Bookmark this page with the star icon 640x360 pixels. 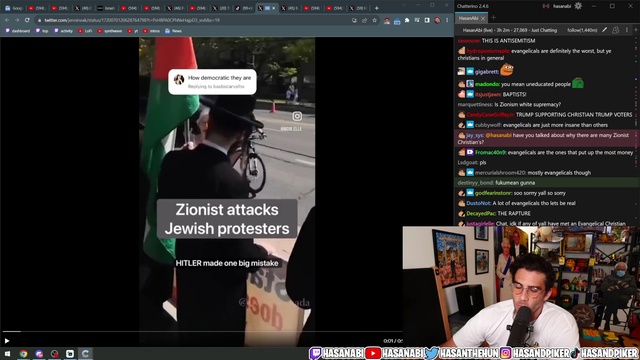374,20
